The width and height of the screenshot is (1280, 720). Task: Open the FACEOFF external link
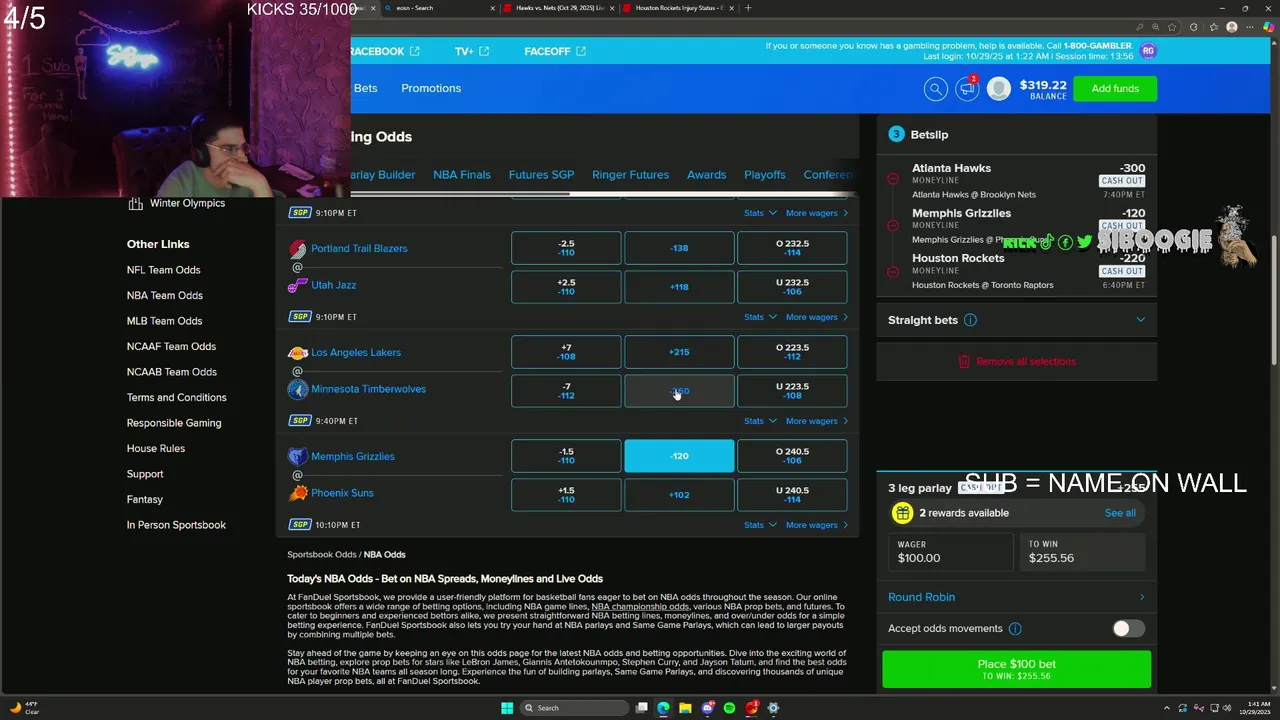click(x=555, y=51)
